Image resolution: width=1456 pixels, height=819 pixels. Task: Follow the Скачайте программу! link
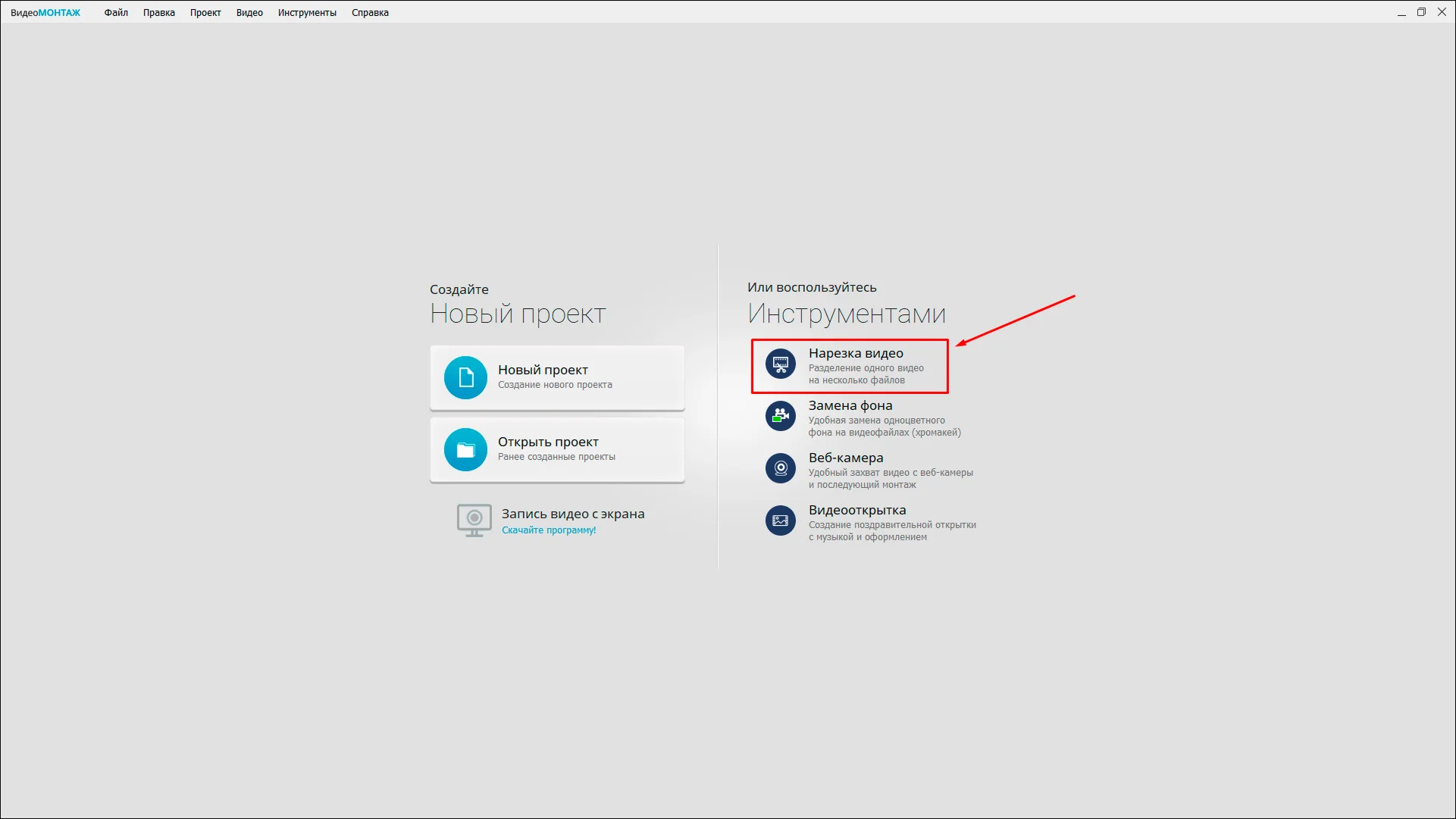pyautogui.click(x=549, y=530)
